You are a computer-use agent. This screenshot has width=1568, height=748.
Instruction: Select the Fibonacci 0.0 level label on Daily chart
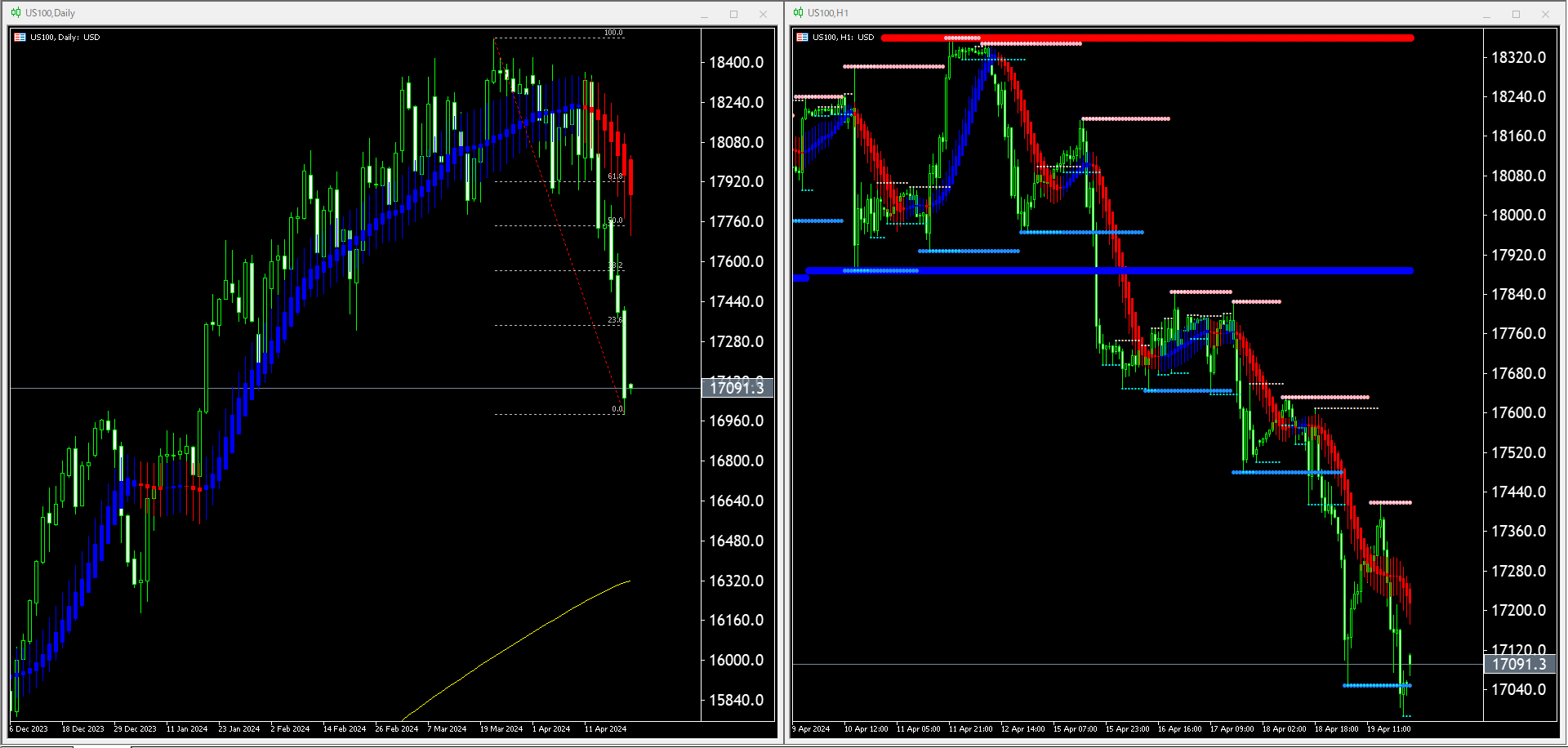617,409
